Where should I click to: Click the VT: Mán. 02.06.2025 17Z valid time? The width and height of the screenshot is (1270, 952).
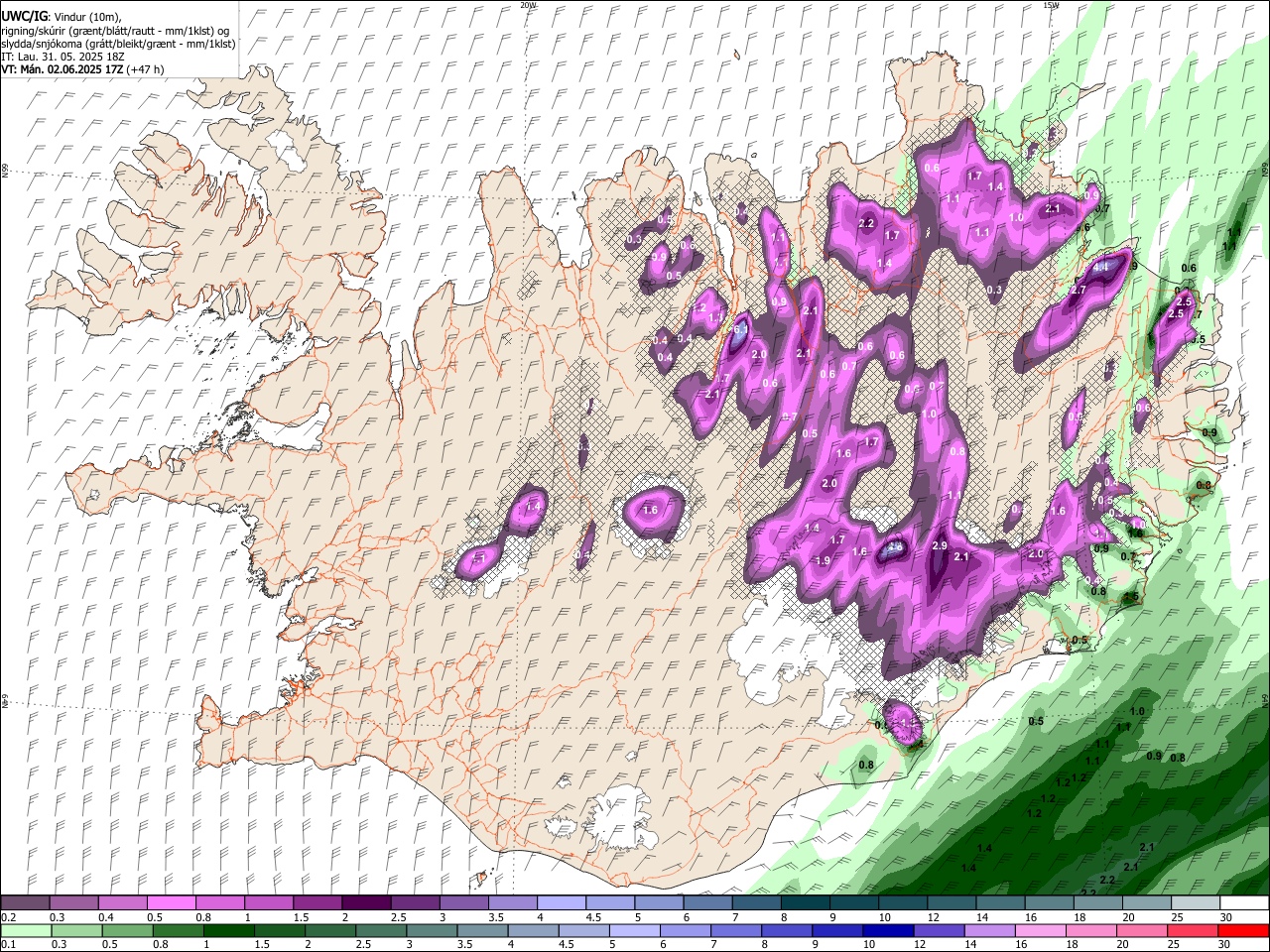tap(83, 69)
